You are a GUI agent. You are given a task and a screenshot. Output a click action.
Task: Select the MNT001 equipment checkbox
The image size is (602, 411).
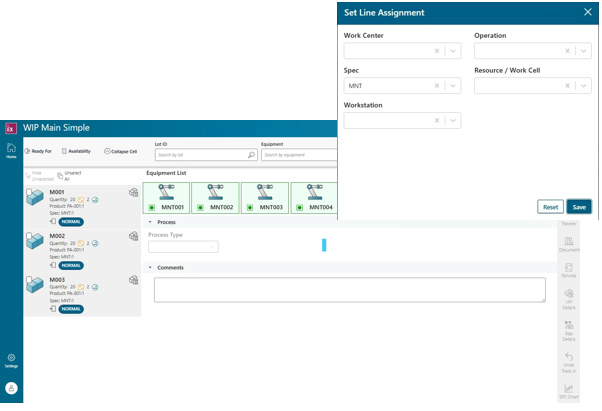[x=151, y=207]
